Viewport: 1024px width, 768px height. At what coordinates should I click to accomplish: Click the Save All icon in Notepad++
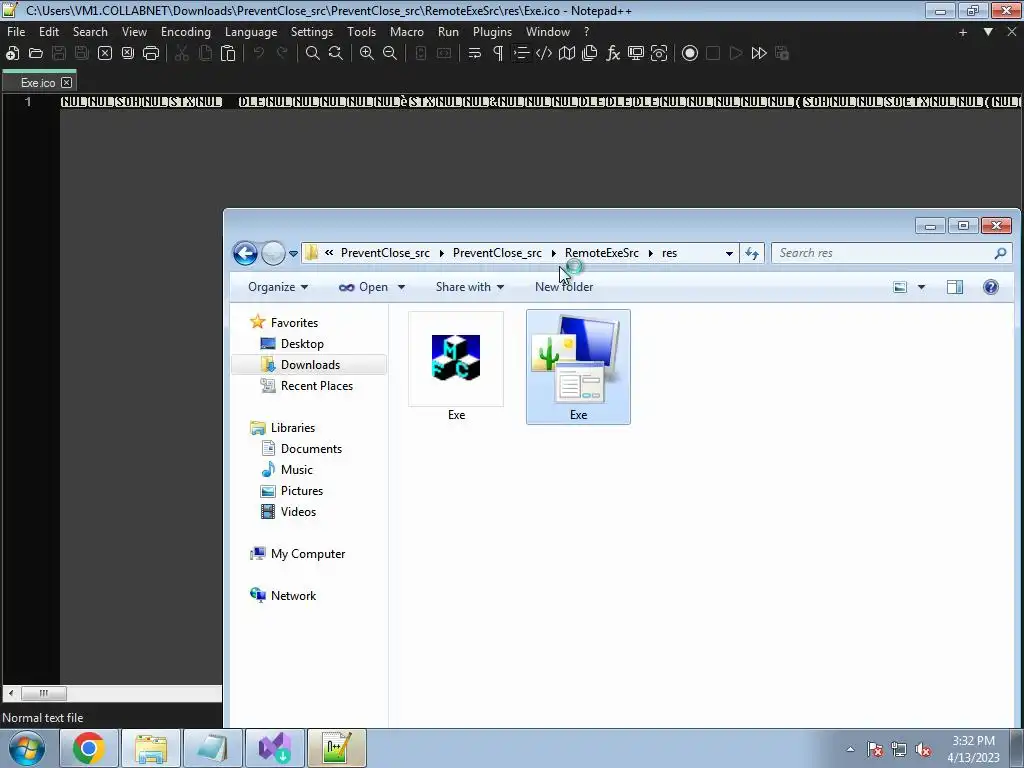coord(82,54)
